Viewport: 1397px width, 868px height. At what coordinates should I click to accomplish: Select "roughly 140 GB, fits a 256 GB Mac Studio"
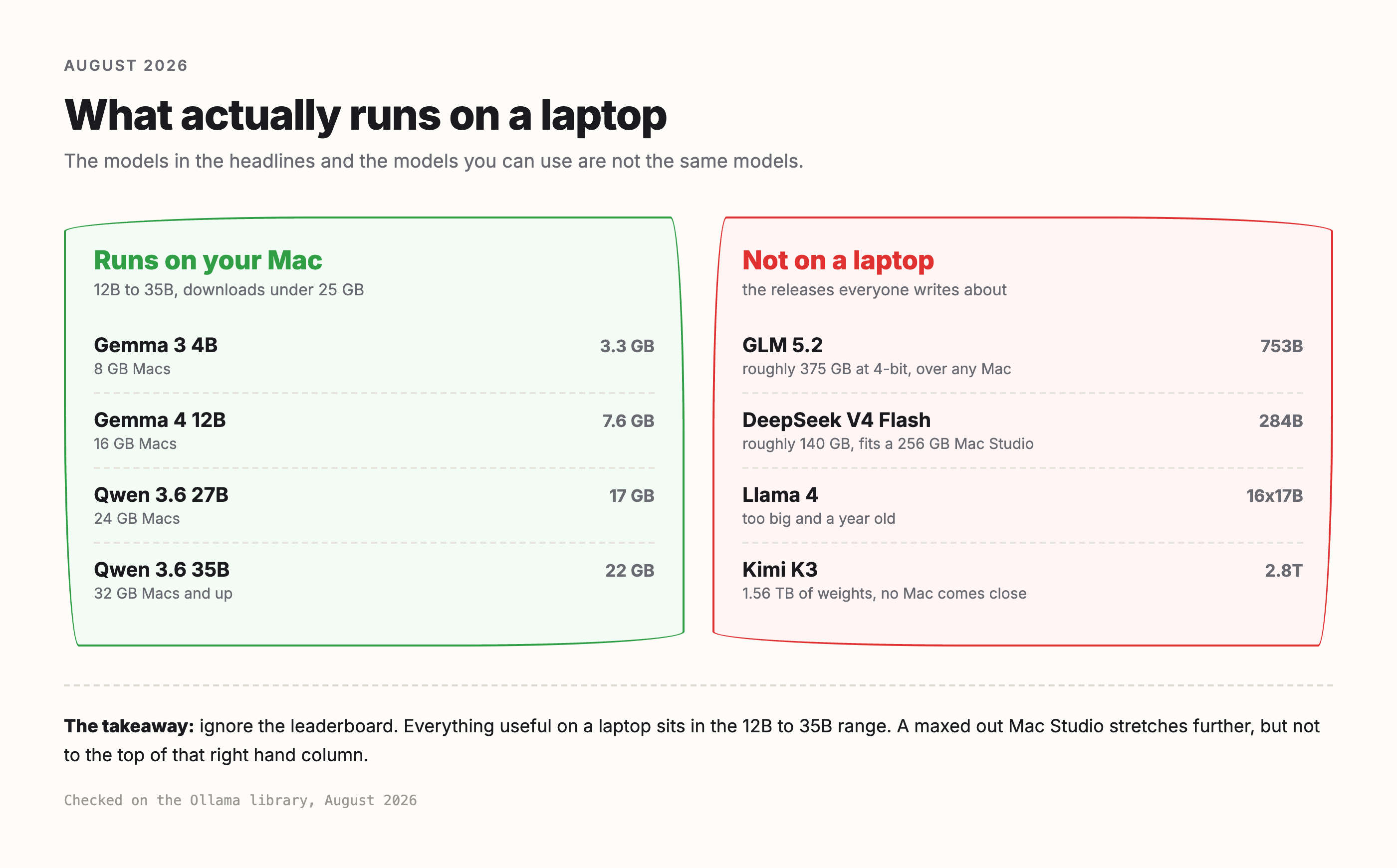(x=888, y=444)
